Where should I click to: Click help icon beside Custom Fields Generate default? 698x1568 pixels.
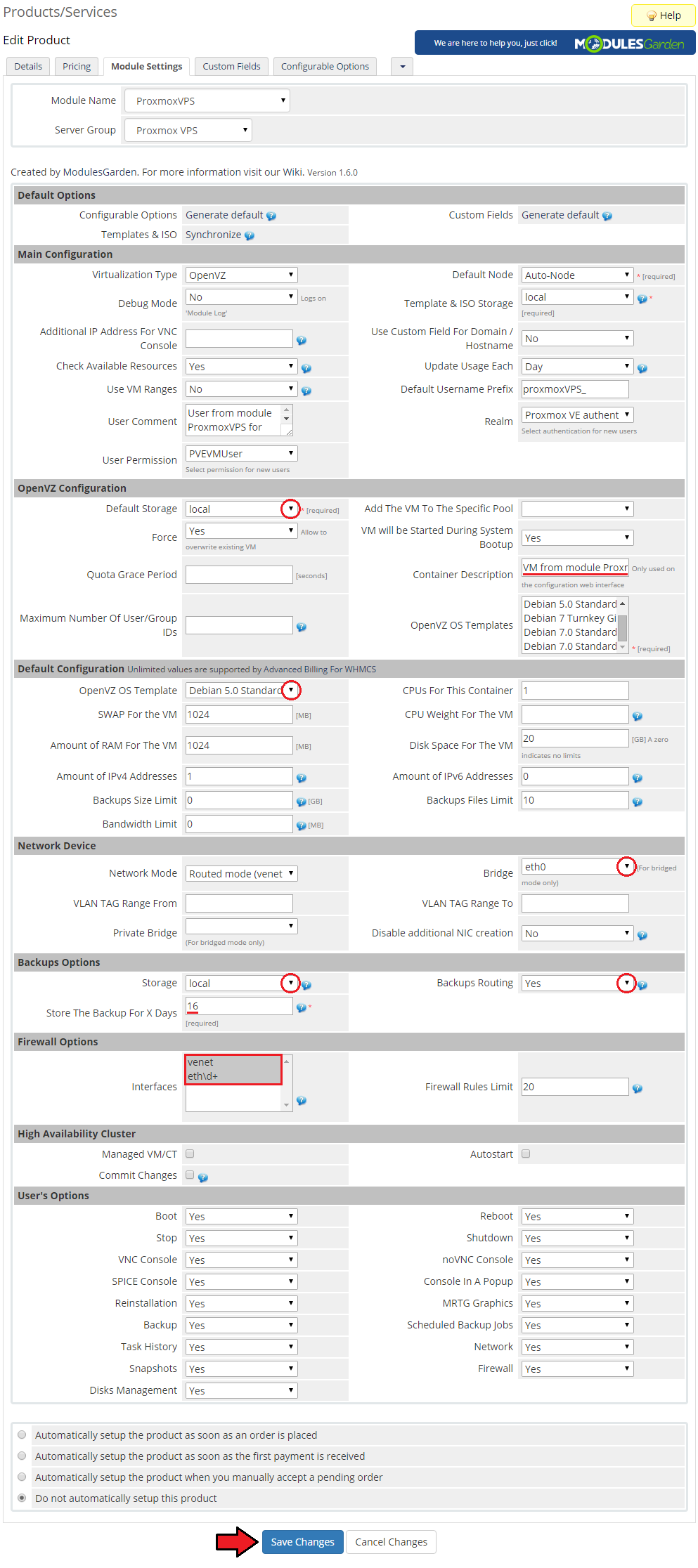[607, 216]
